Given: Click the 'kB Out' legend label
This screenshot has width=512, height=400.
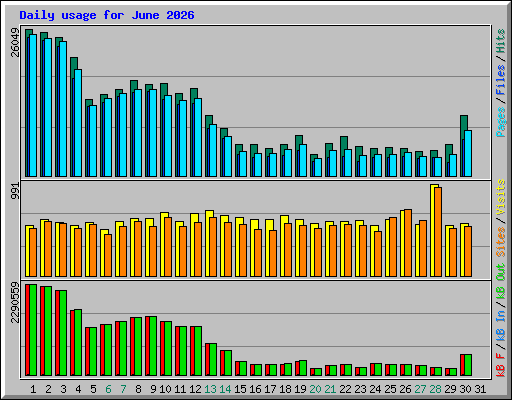Looking at the screenshot, I should 500,282.
